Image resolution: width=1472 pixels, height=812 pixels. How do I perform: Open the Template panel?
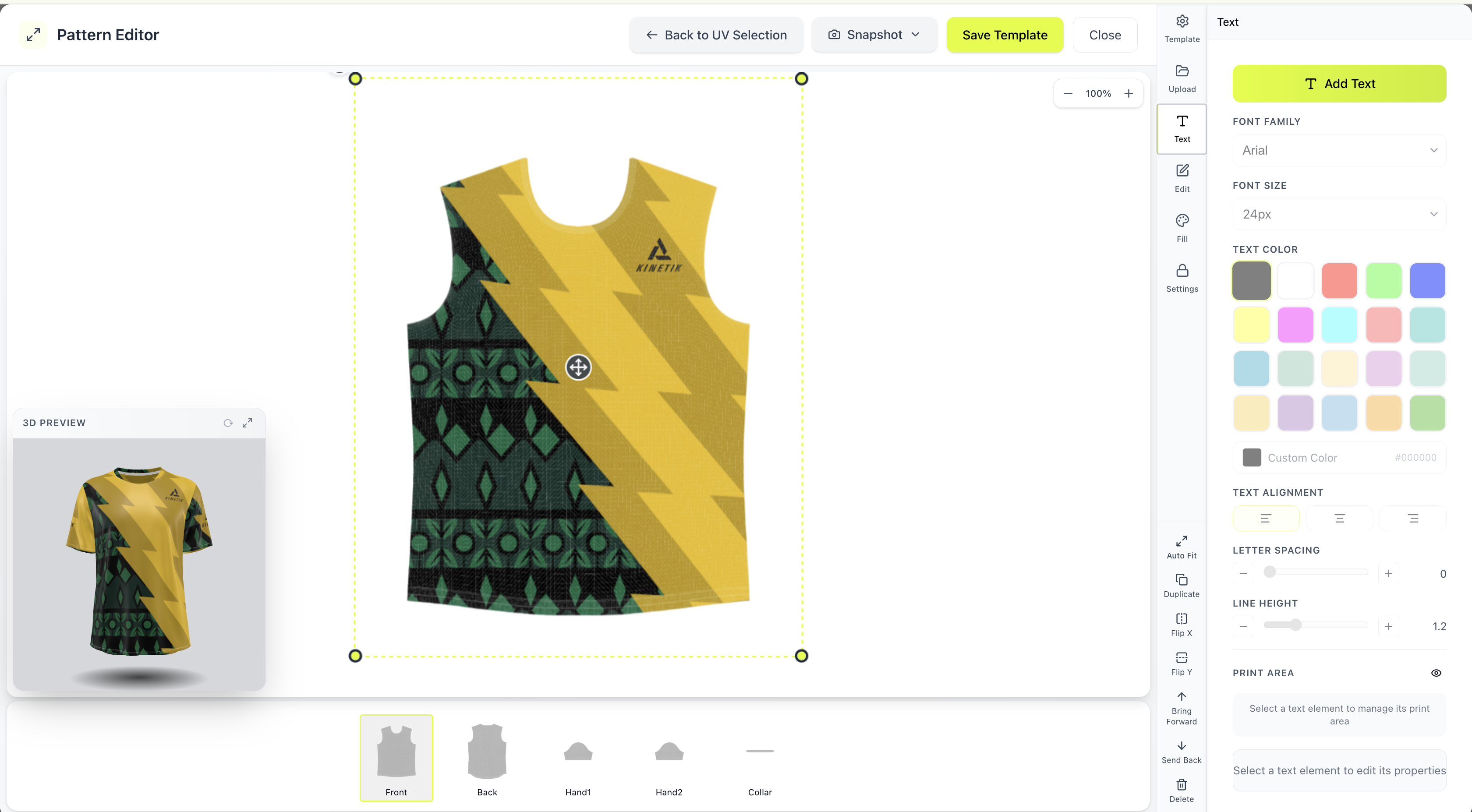(x=1182, y=28)
